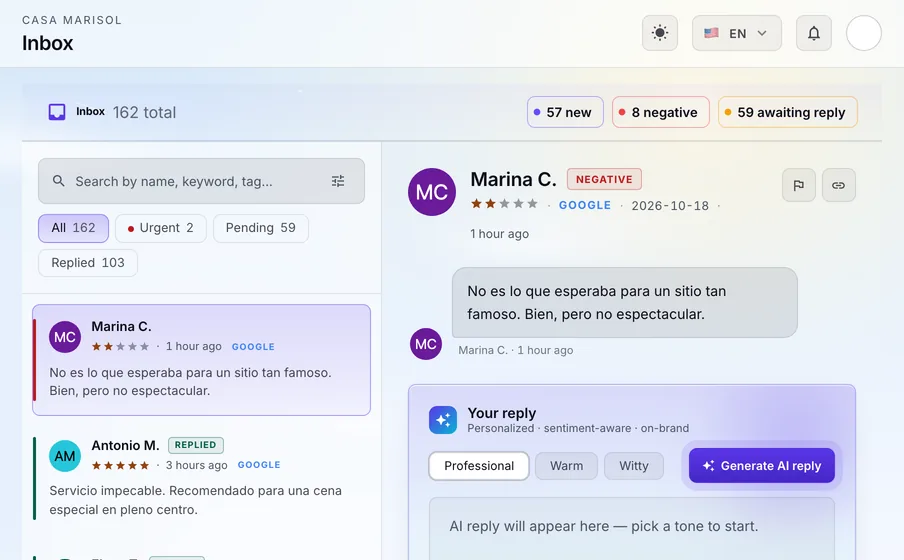
Task: Click the review message bubble
Action: click(x=624, y=303)
